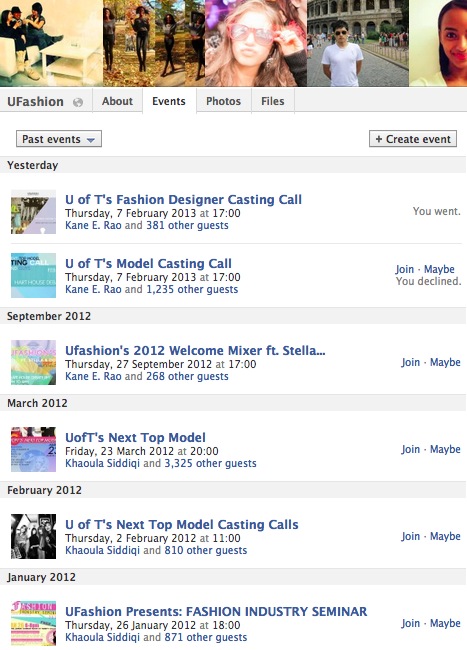Viewport: 467px width, 650px height.
Task: Open the cover photo of woman with red lipstick
Action: click(x=438, y=43)
